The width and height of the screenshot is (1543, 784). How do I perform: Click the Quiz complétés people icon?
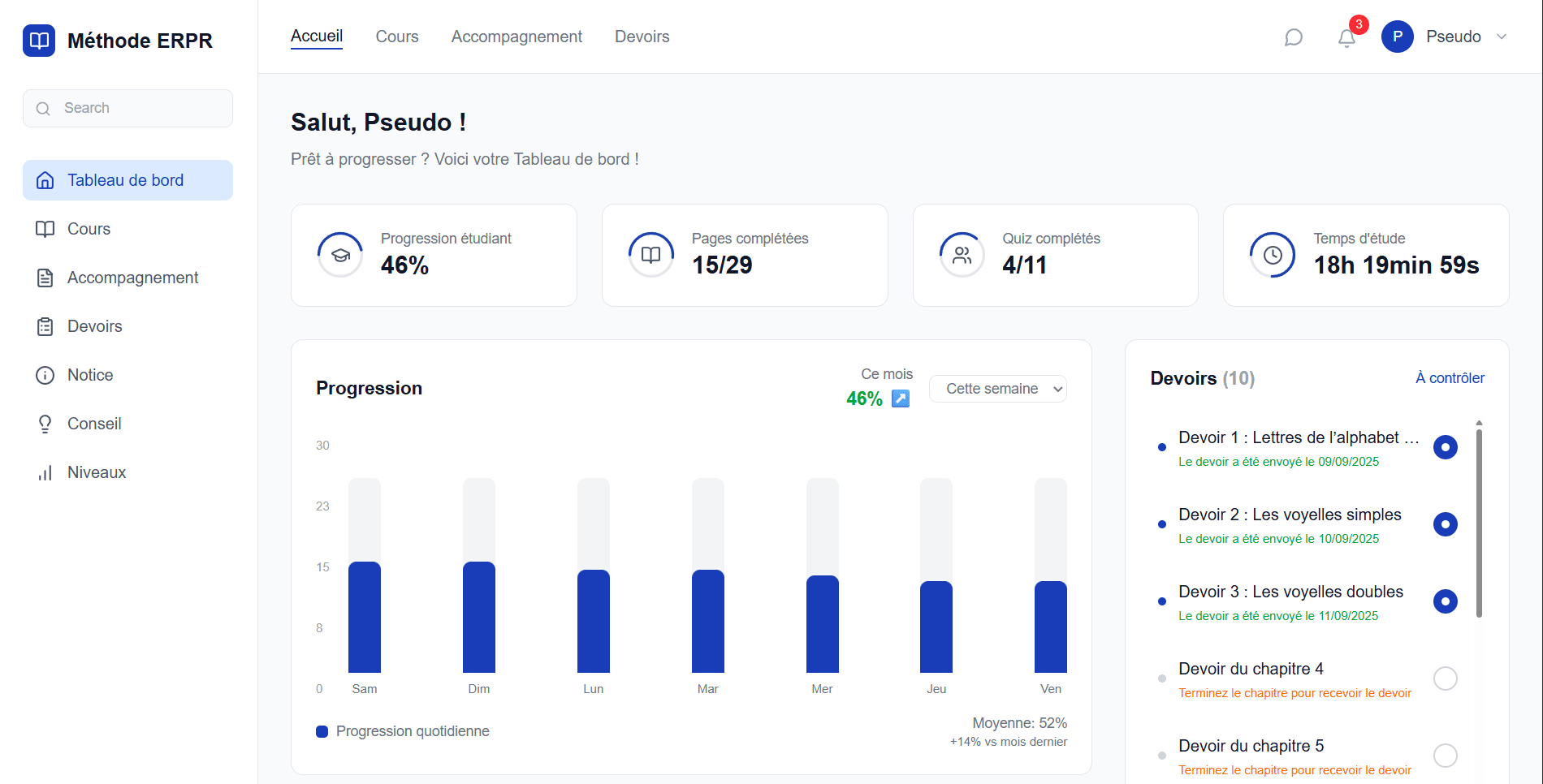(x=962, y=255)
